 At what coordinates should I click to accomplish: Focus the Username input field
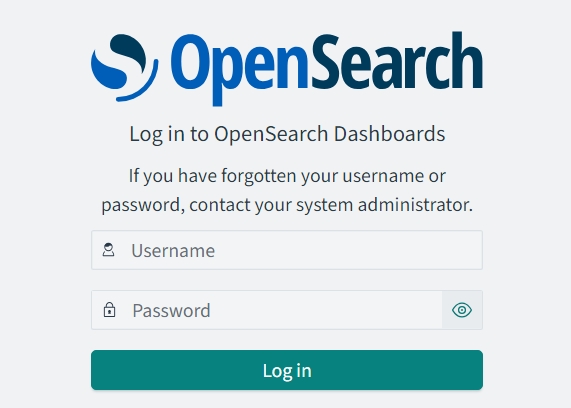287,250
